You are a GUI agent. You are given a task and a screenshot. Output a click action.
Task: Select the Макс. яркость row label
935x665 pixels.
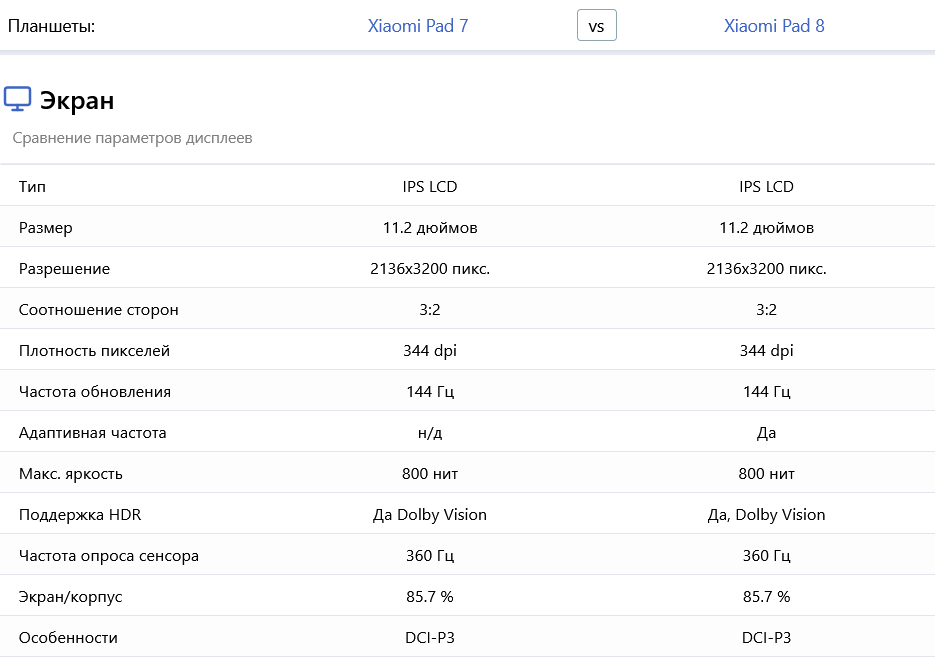tap(70, 474)
